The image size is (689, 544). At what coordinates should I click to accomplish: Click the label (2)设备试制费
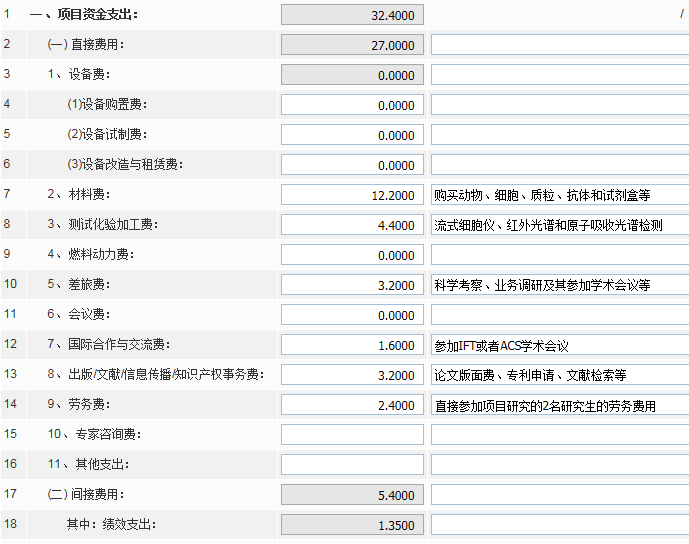pyautogui.click(x=107, y=134)
